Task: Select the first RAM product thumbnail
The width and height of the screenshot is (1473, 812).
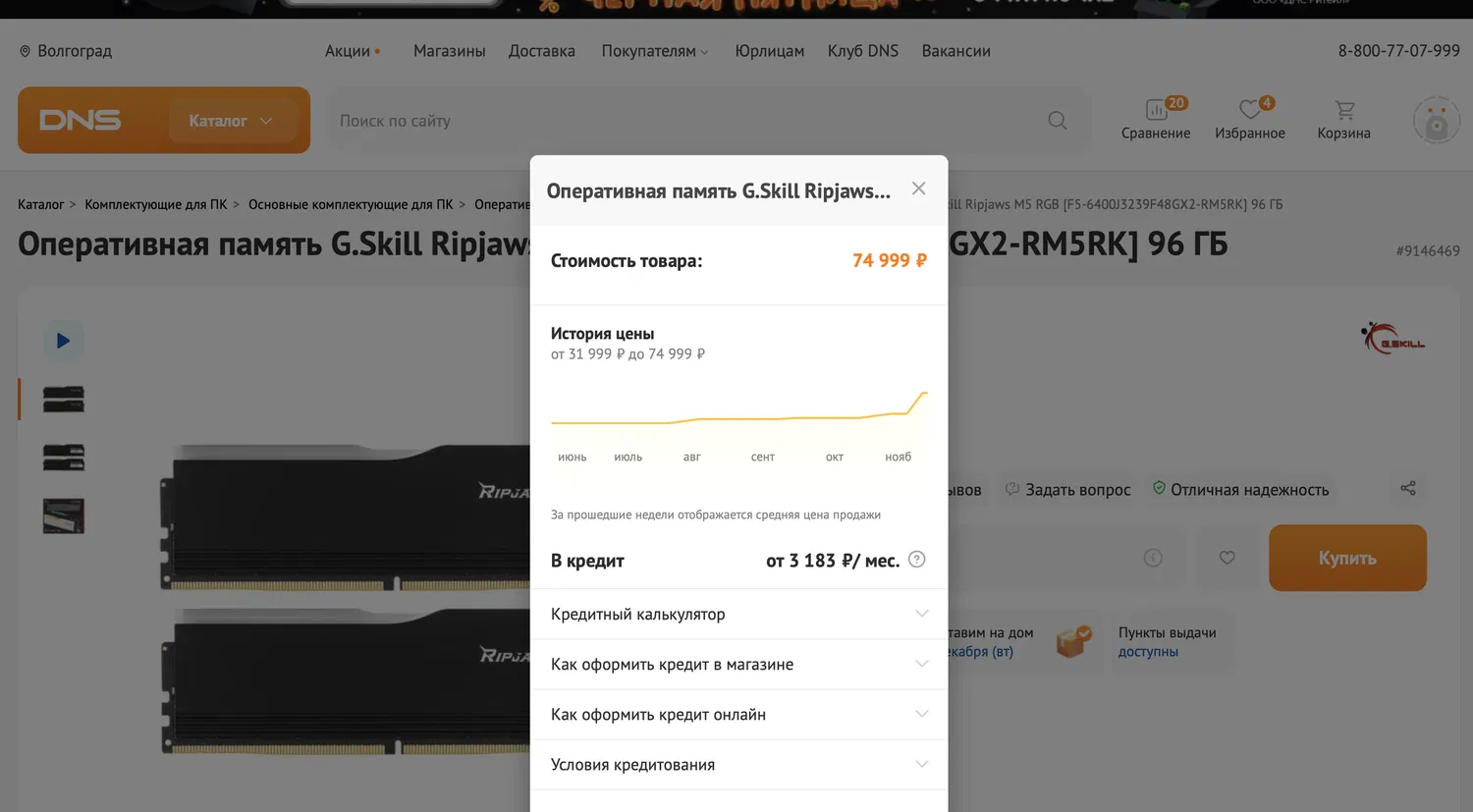Action: tap(64, 399)
